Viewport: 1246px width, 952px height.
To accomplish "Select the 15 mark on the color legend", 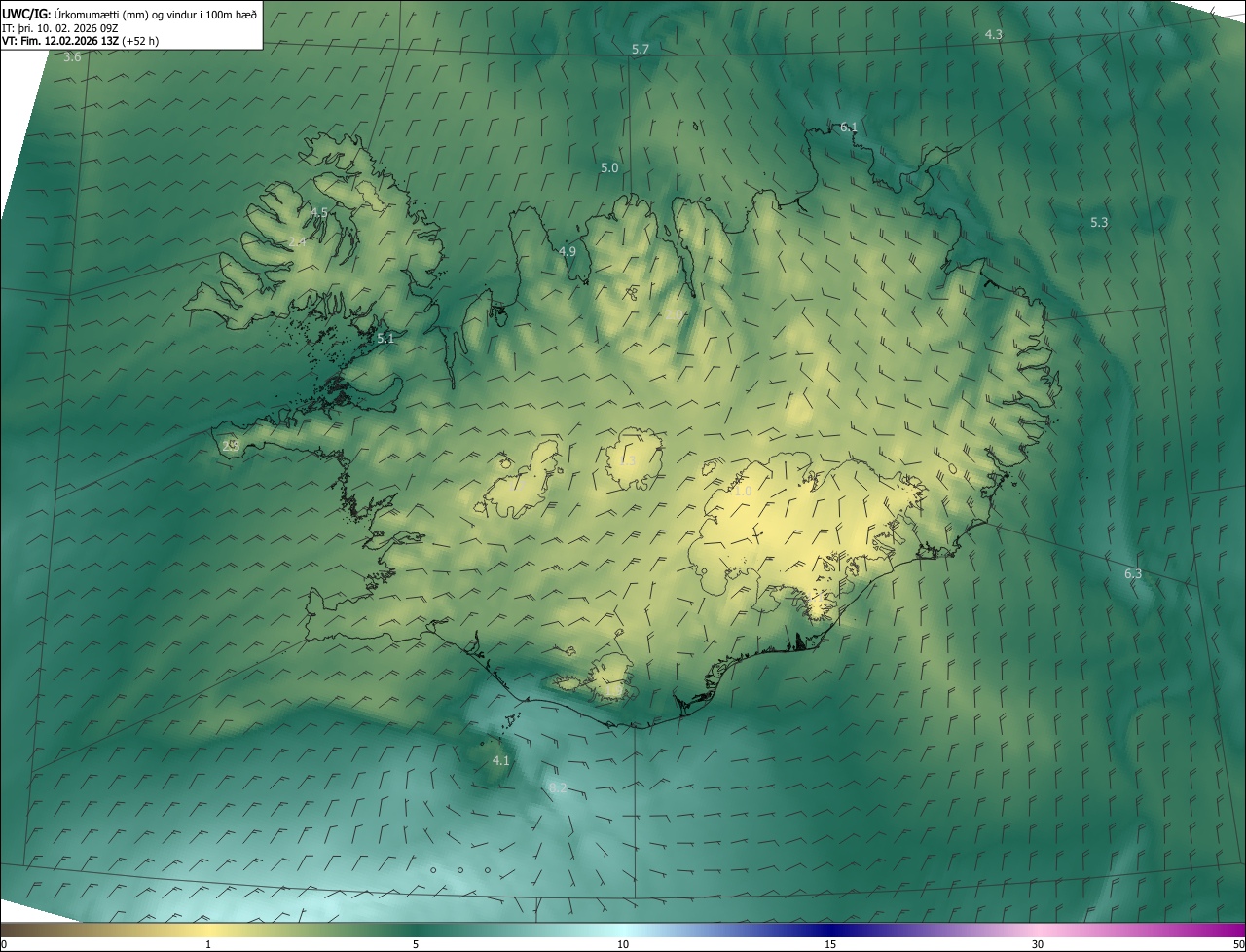I will click(830, 944).
